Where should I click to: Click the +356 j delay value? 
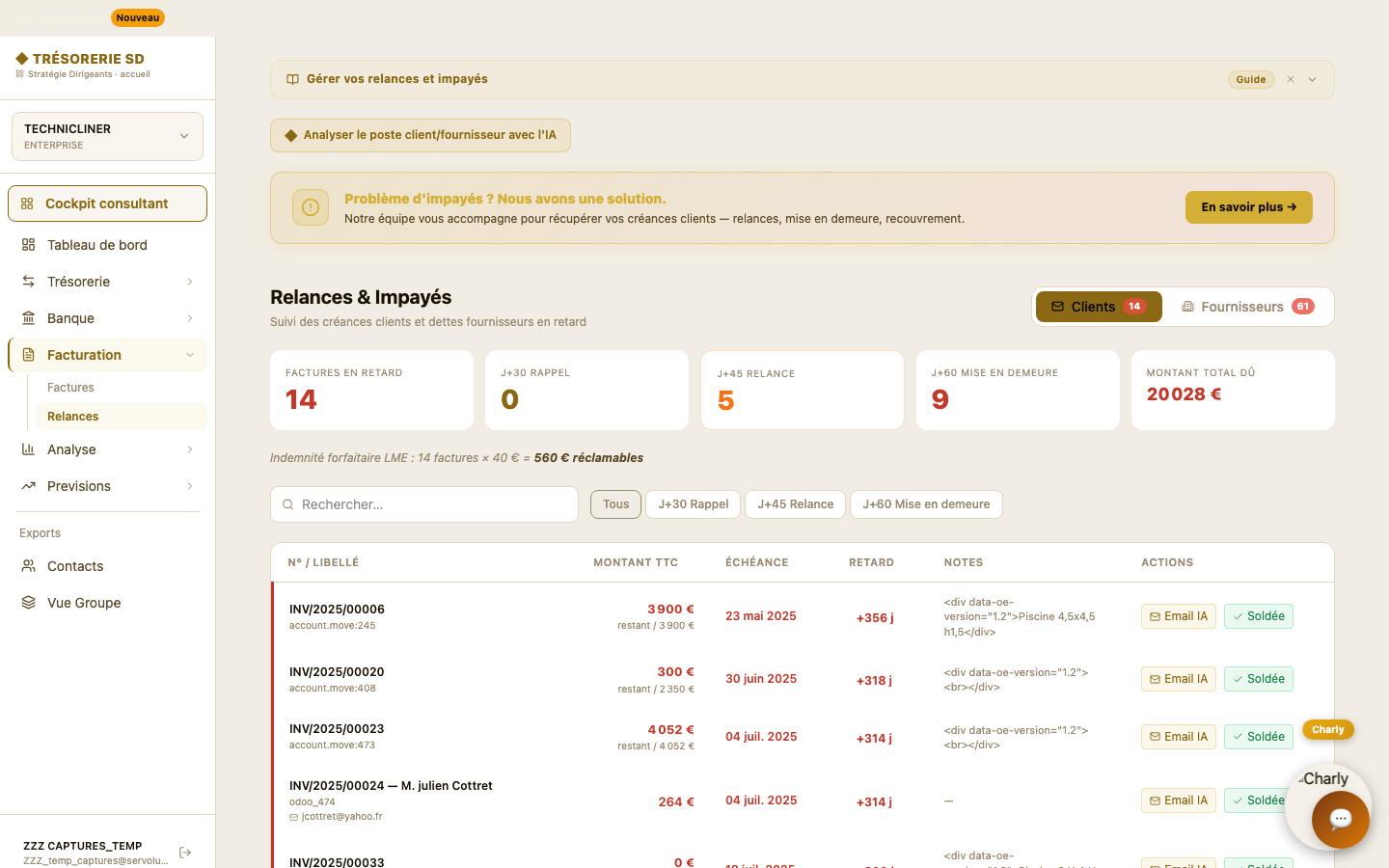click(x=875, y=618)
